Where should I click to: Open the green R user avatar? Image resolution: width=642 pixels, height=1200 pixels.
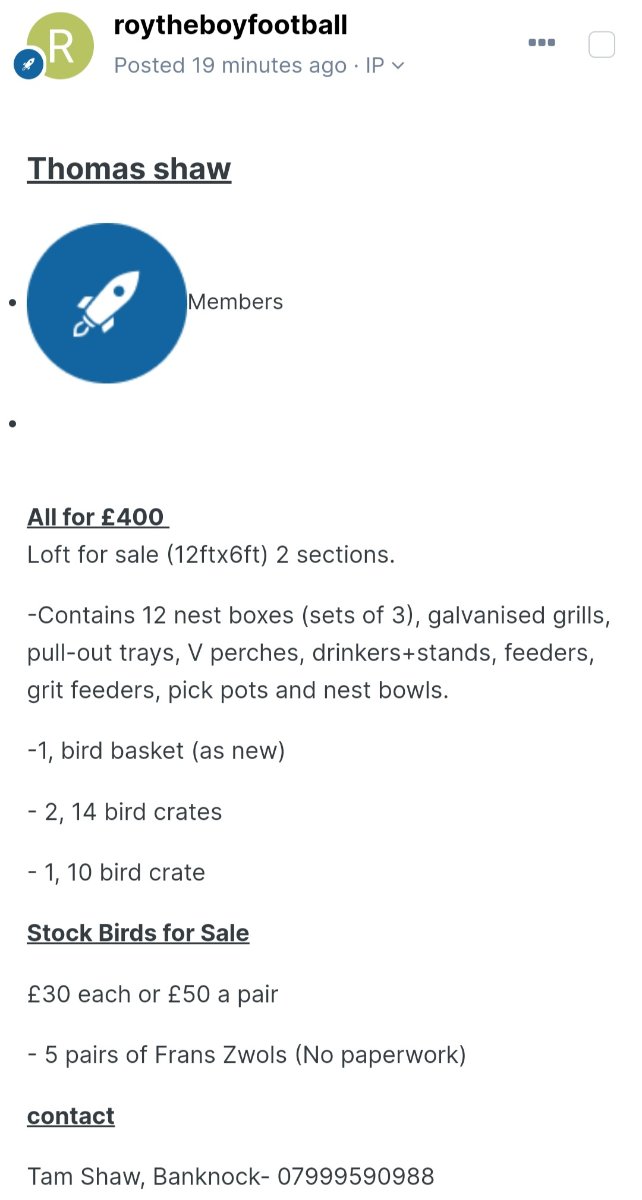(60, 46)
